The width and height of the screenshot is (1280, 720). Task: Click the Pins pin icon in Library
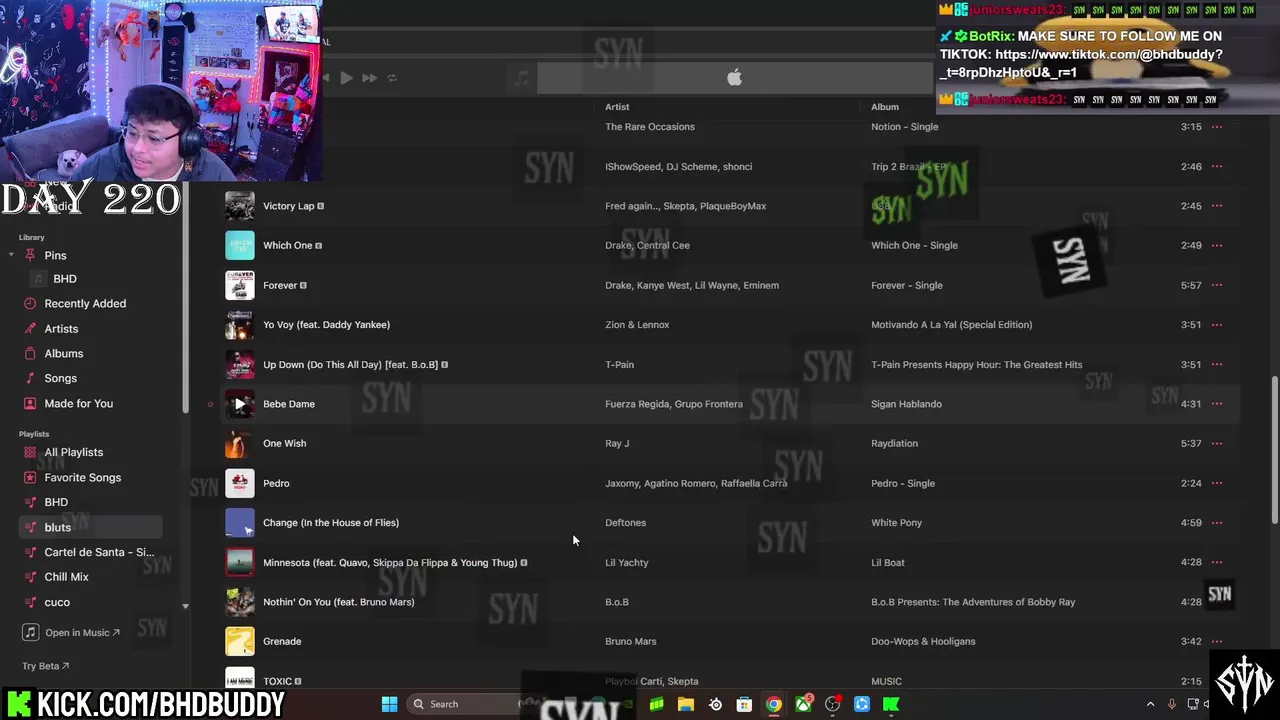coord(30,255)
